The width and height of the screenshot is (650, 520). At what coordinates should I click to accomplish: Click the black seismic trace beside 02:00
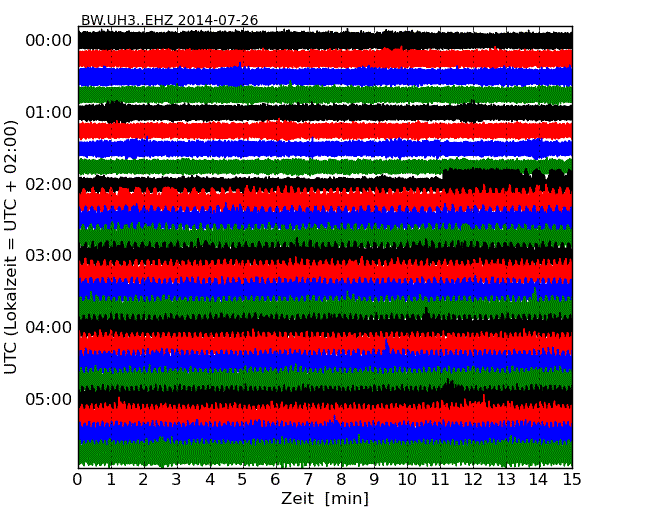[325, 181]
